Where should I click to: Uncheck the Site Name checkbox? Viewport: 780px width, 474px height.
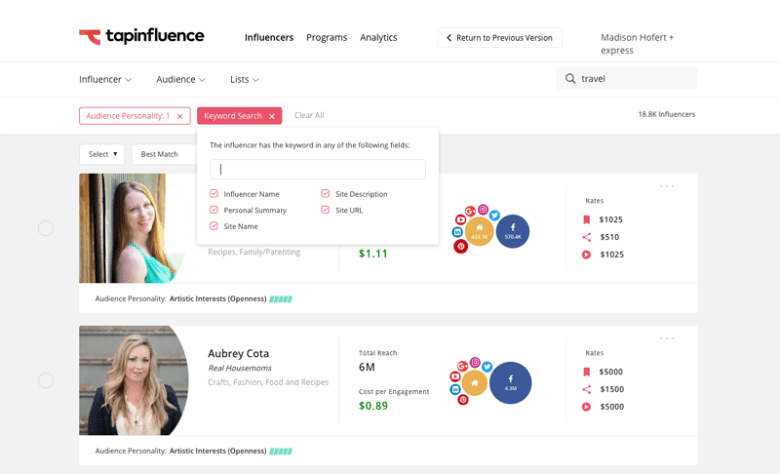[x=214, y=226]
